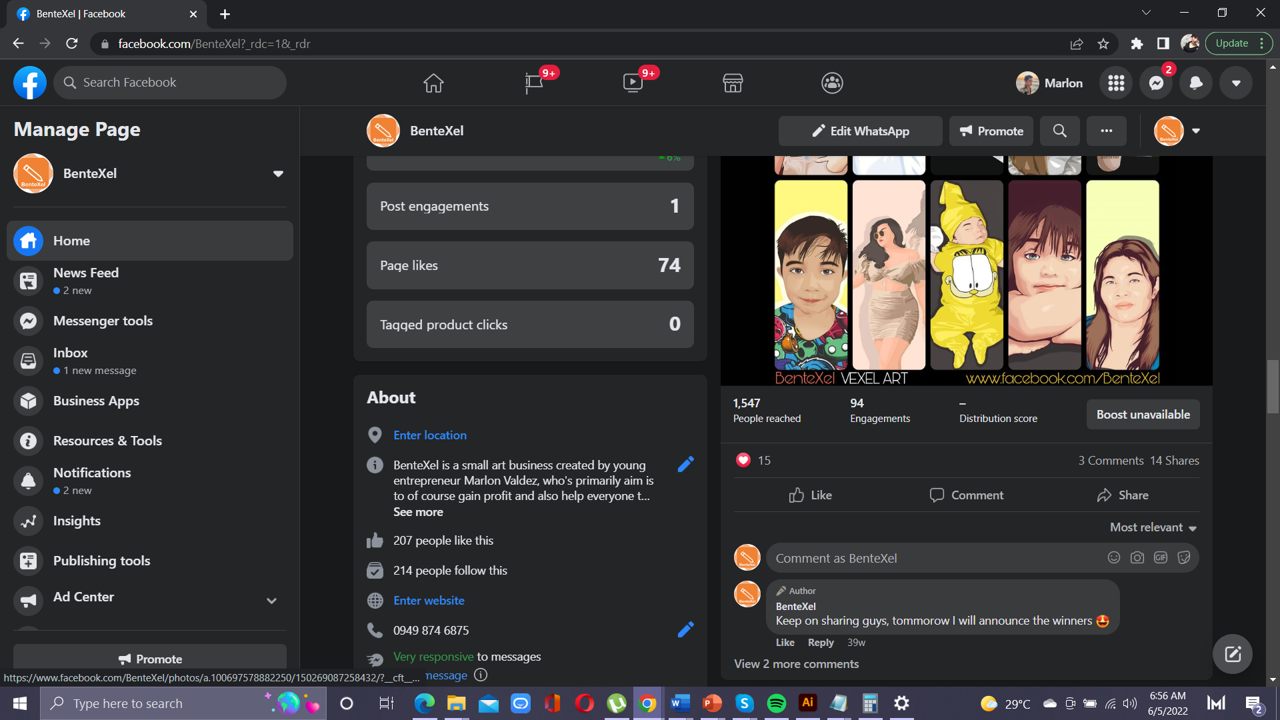The height and width of the screenshot is (720, 1280).
Task: Edit the phone number 0949 874 6875
Action: [x=686, y=630]
